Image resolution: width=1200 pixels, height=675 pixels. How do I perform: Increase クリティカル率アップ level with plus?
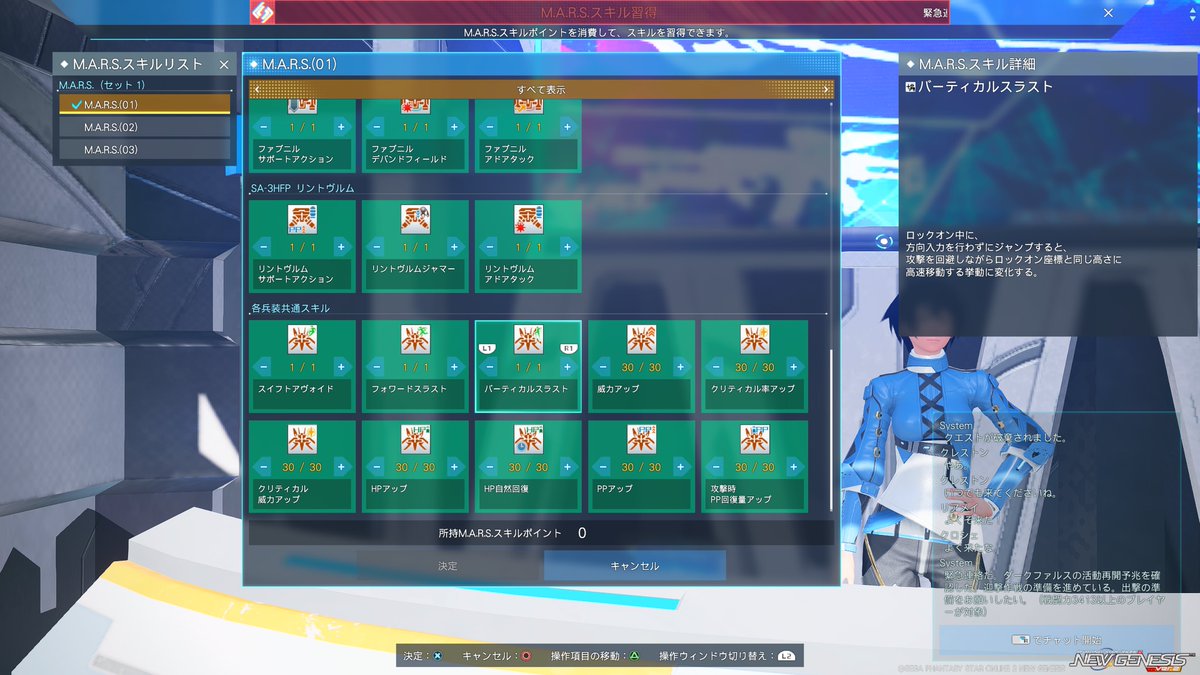coord(793,367)
